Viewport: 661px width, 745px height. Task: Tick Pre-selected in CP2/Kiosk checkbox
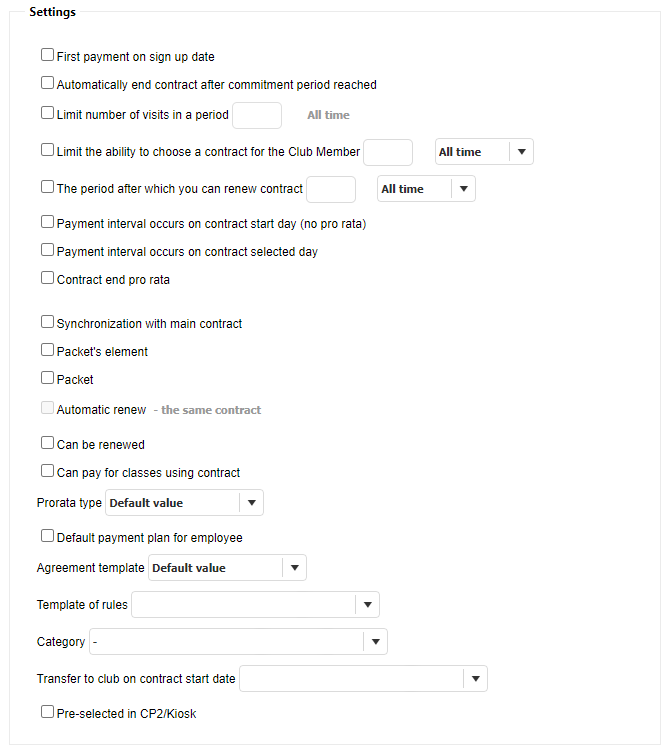(47, 713)
